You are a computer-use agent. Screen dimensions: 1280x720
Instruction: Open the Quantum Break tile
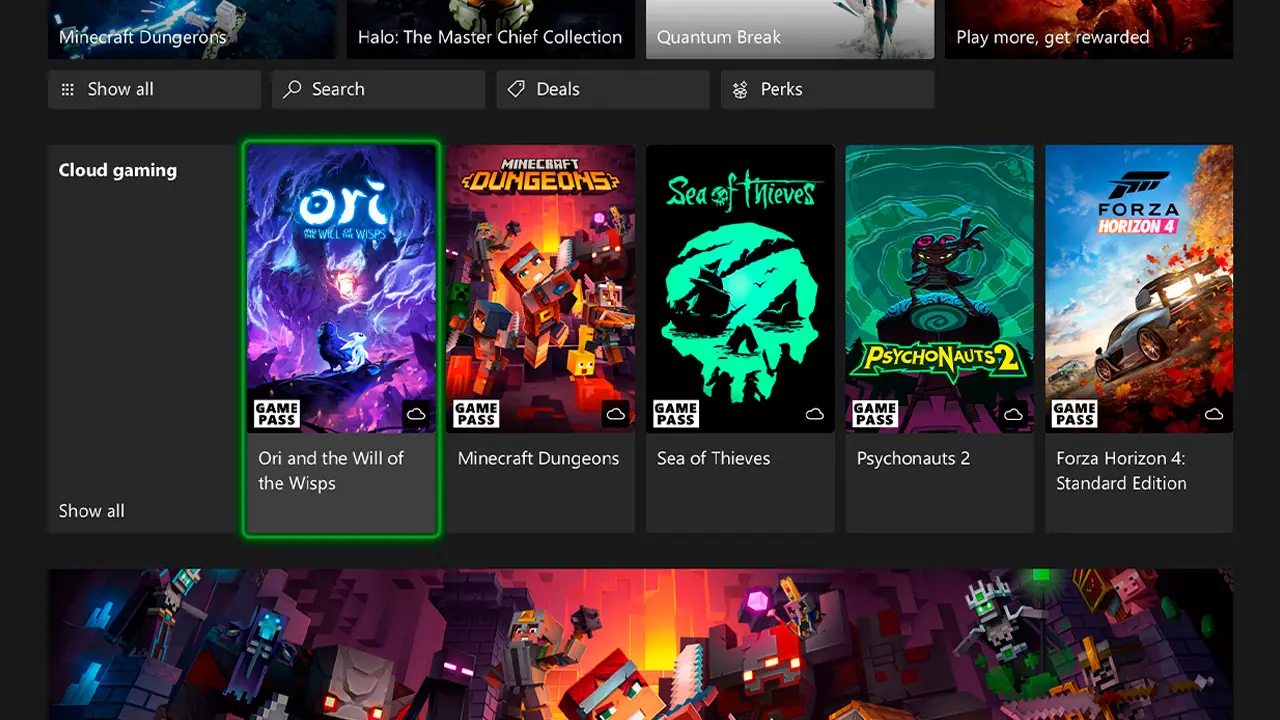[x=790, y=29]
